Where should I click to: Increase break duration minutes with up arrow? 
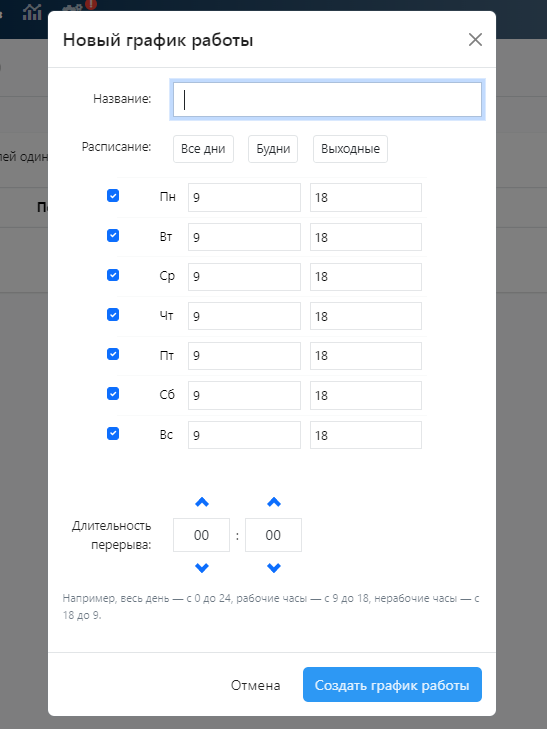tap(274, 502)
